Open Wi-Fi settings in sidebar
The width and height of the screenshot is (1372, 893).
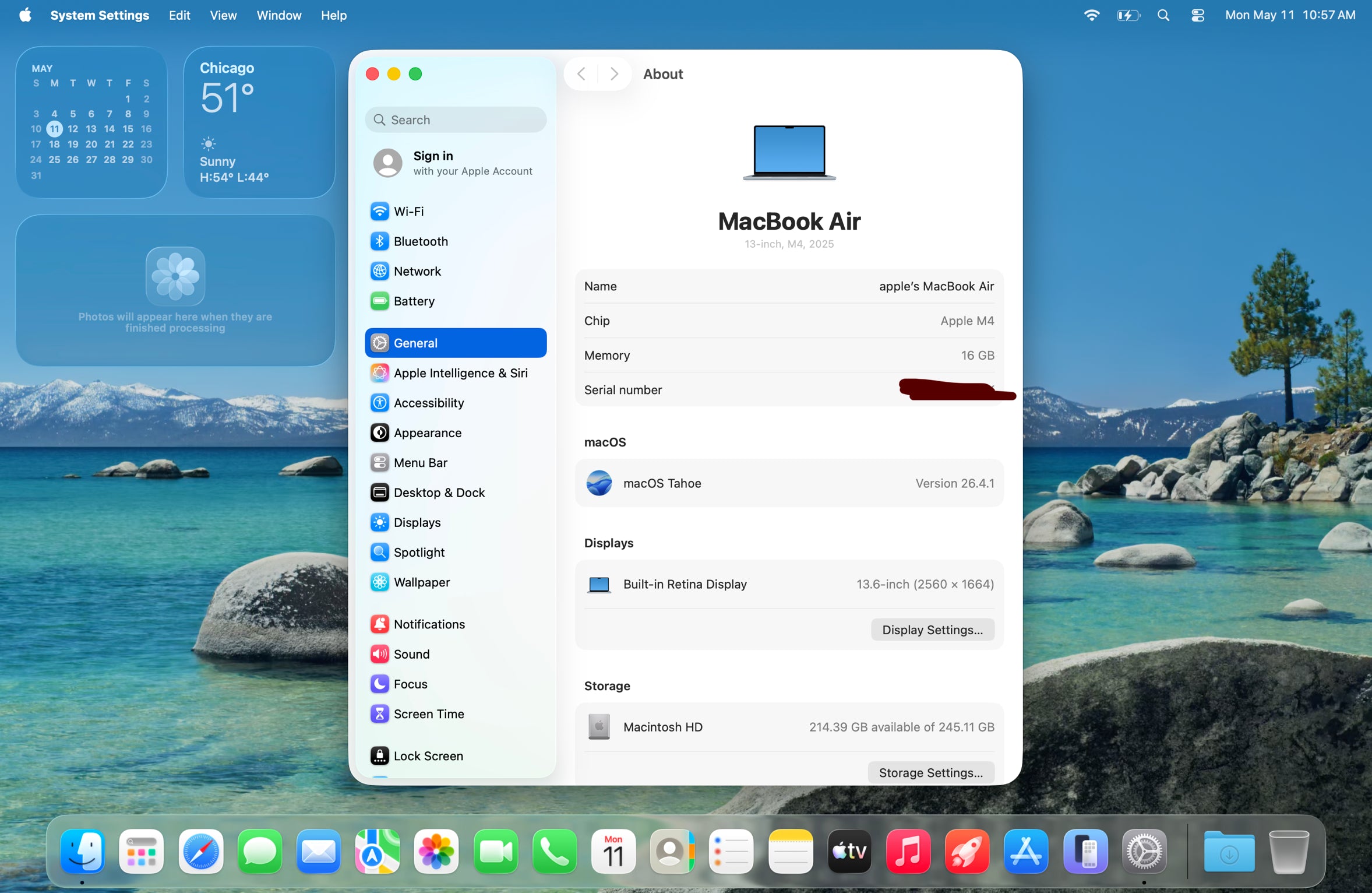click(456, 211)
